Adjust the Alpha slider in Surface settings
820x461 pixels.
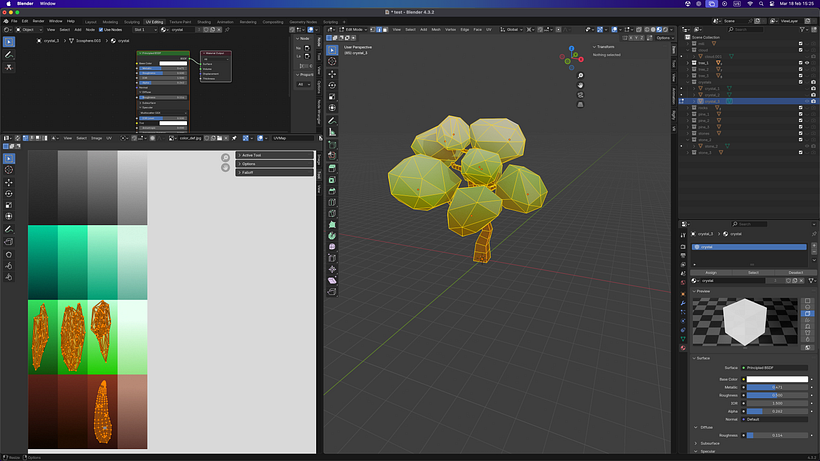pyautogui.click(x=777, y=411)
